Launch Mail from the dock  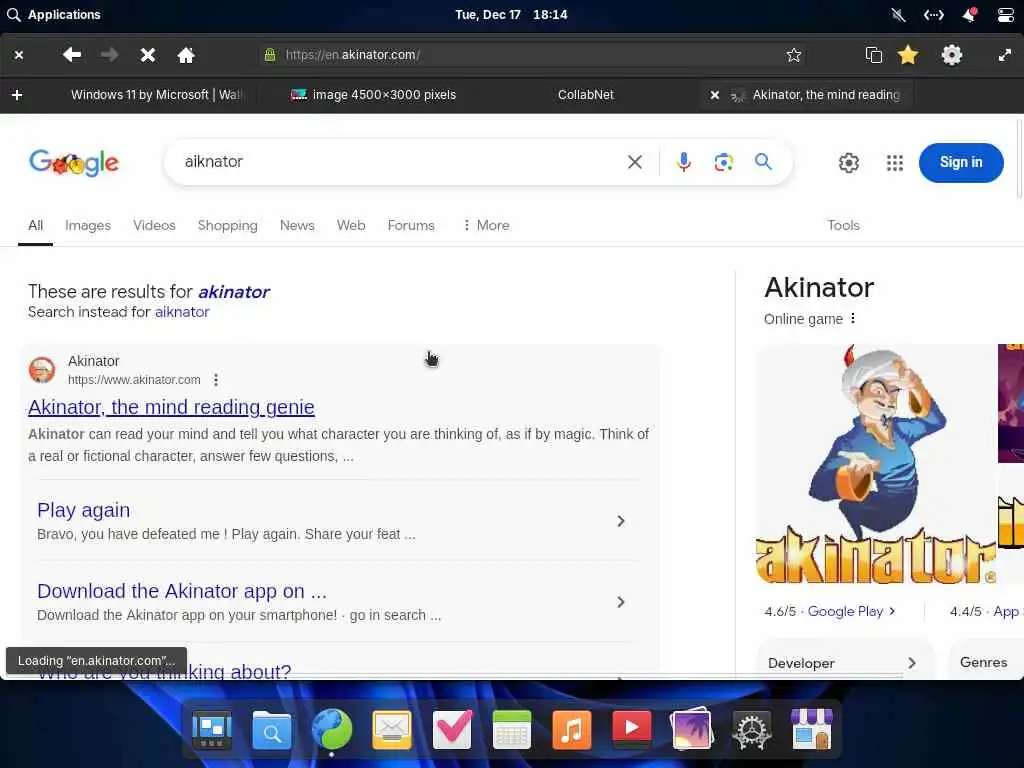click(392, 729)
